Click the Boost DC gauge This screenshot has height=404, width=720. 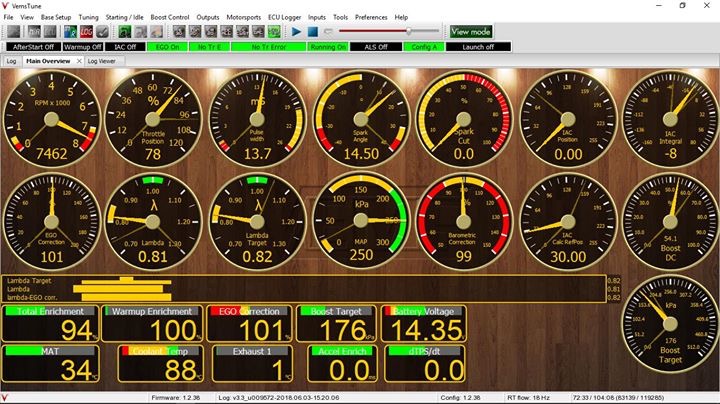(x=670, y=221)
